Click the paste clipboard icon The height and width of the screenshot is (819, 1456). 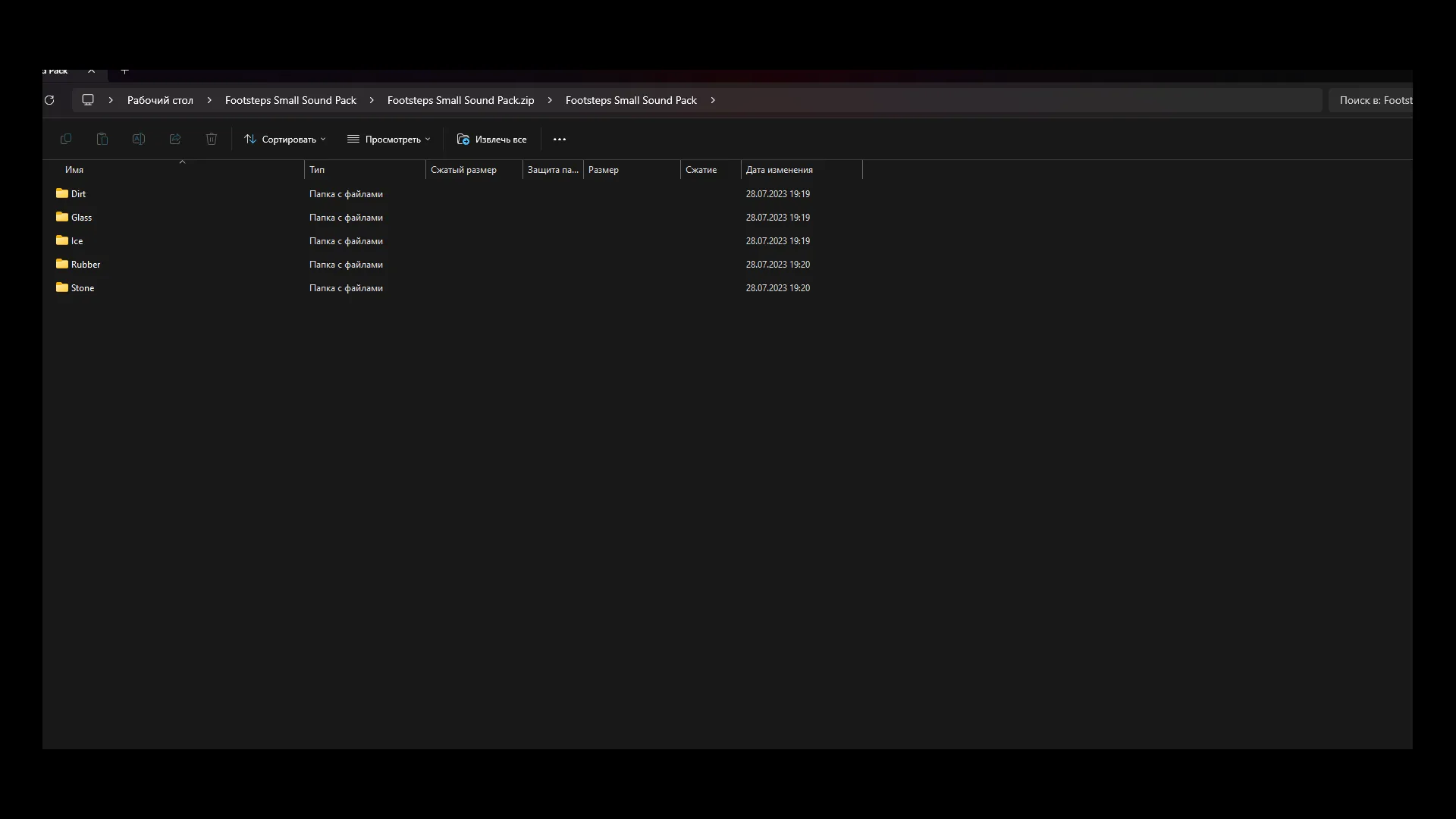[102, 139]
